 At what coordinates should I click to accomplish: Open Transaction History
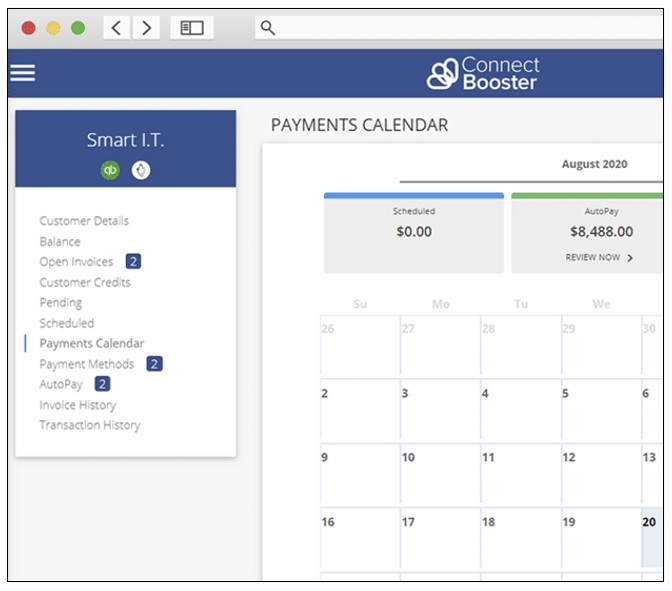[90, 425]
